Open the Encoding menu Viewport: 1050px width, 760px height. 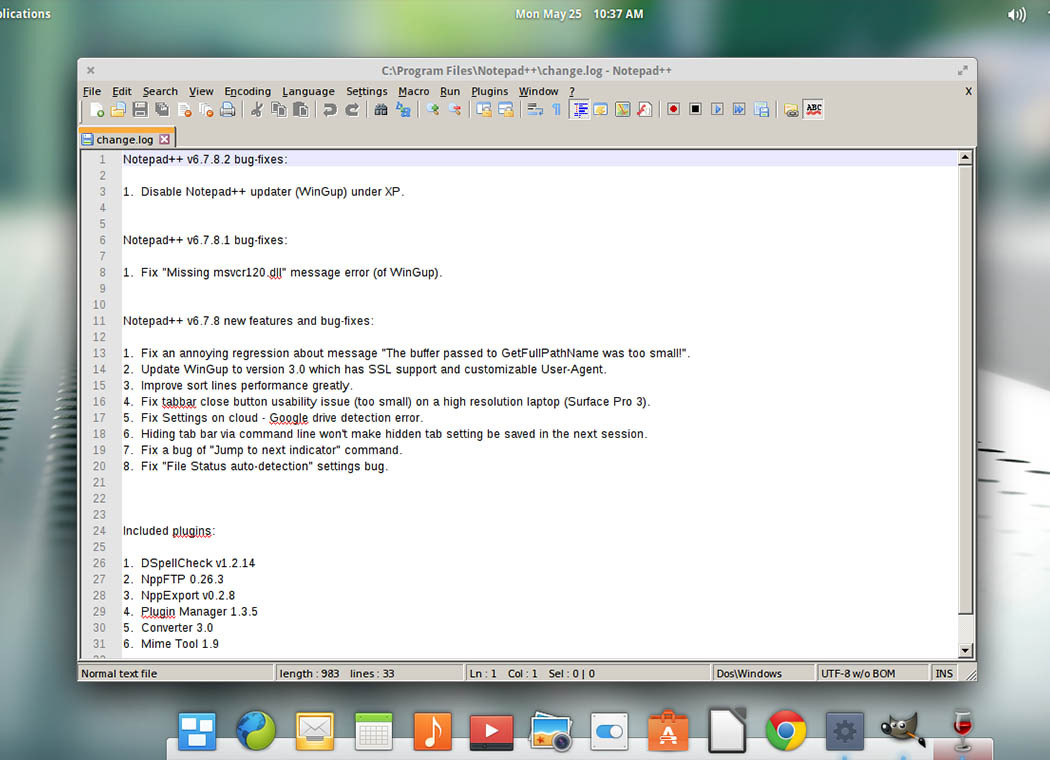point(247,91)
